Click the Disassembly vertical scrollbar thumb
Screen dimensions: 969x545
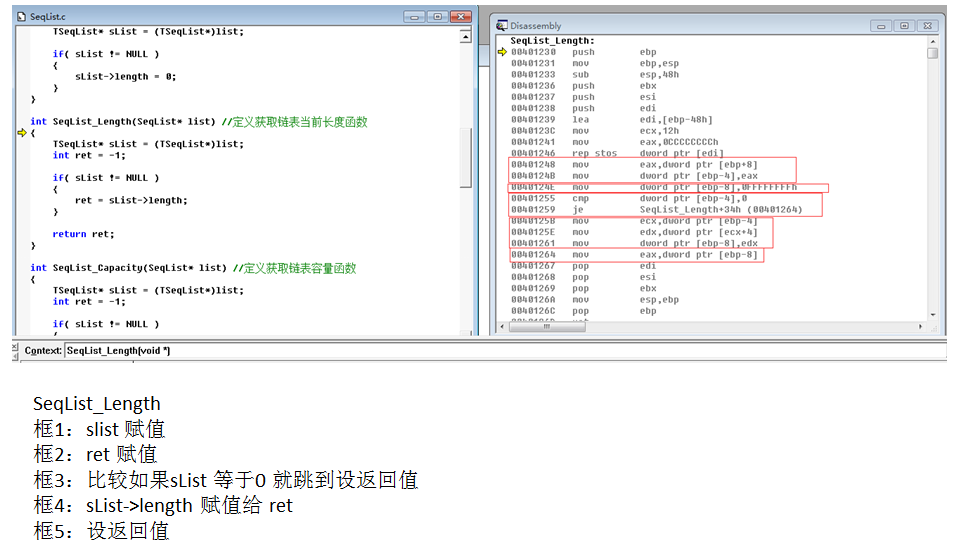pyautogui.click(x=933, y=53)
